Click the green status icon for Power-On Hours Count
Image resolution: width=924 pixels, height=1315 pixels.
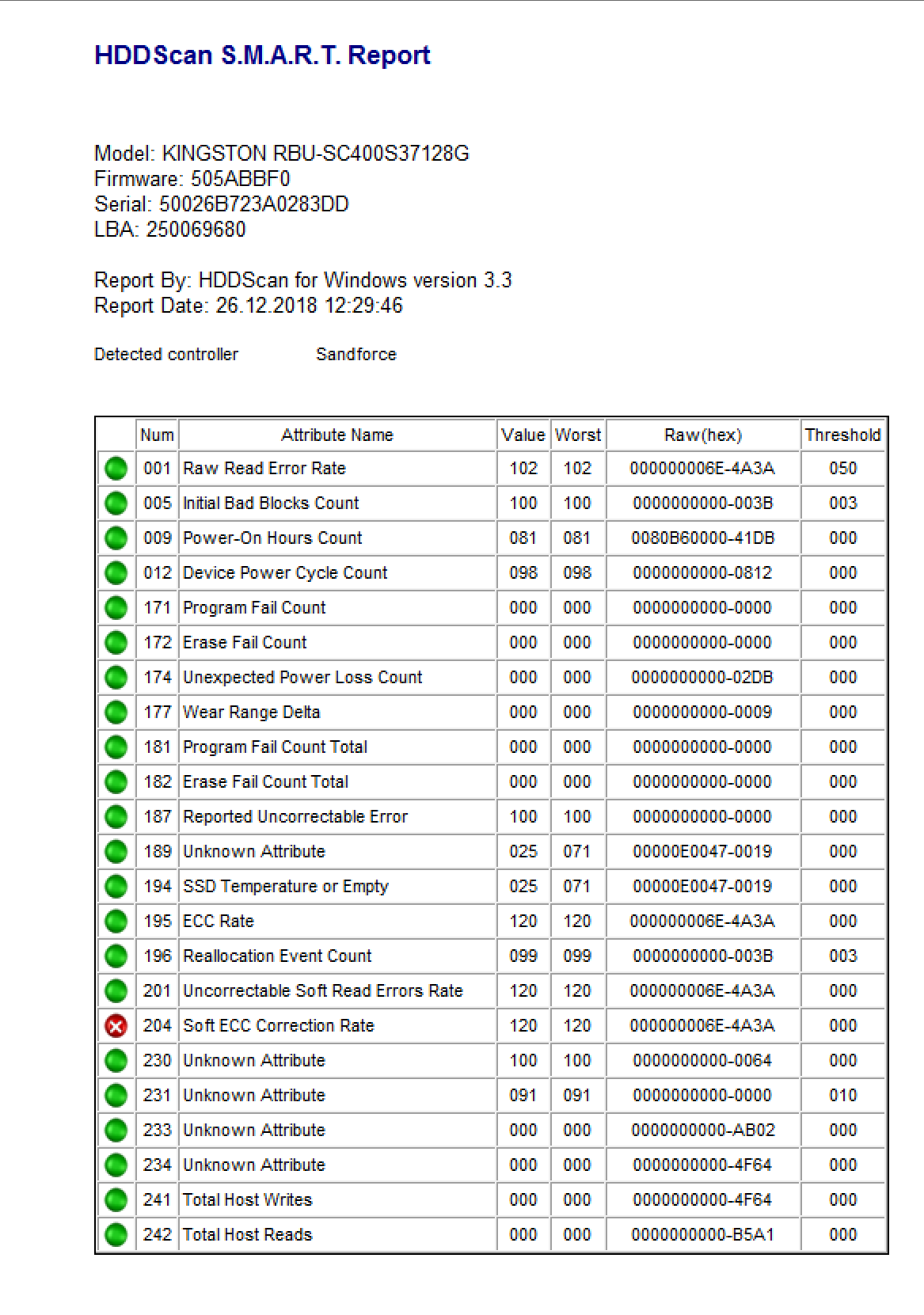click(x=116, y=538)
